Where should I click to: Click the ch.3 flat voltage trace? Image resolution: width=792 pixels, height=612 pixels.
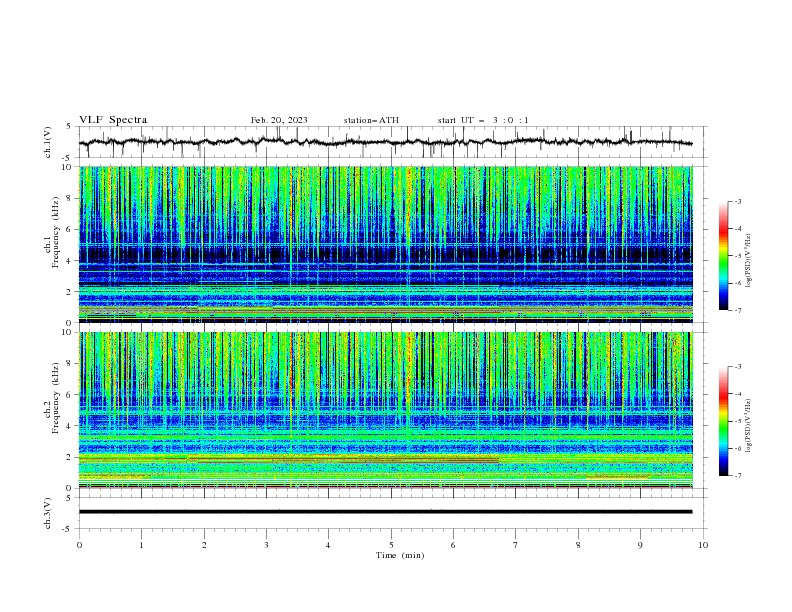pyautogui.click(x=385, y=512)
